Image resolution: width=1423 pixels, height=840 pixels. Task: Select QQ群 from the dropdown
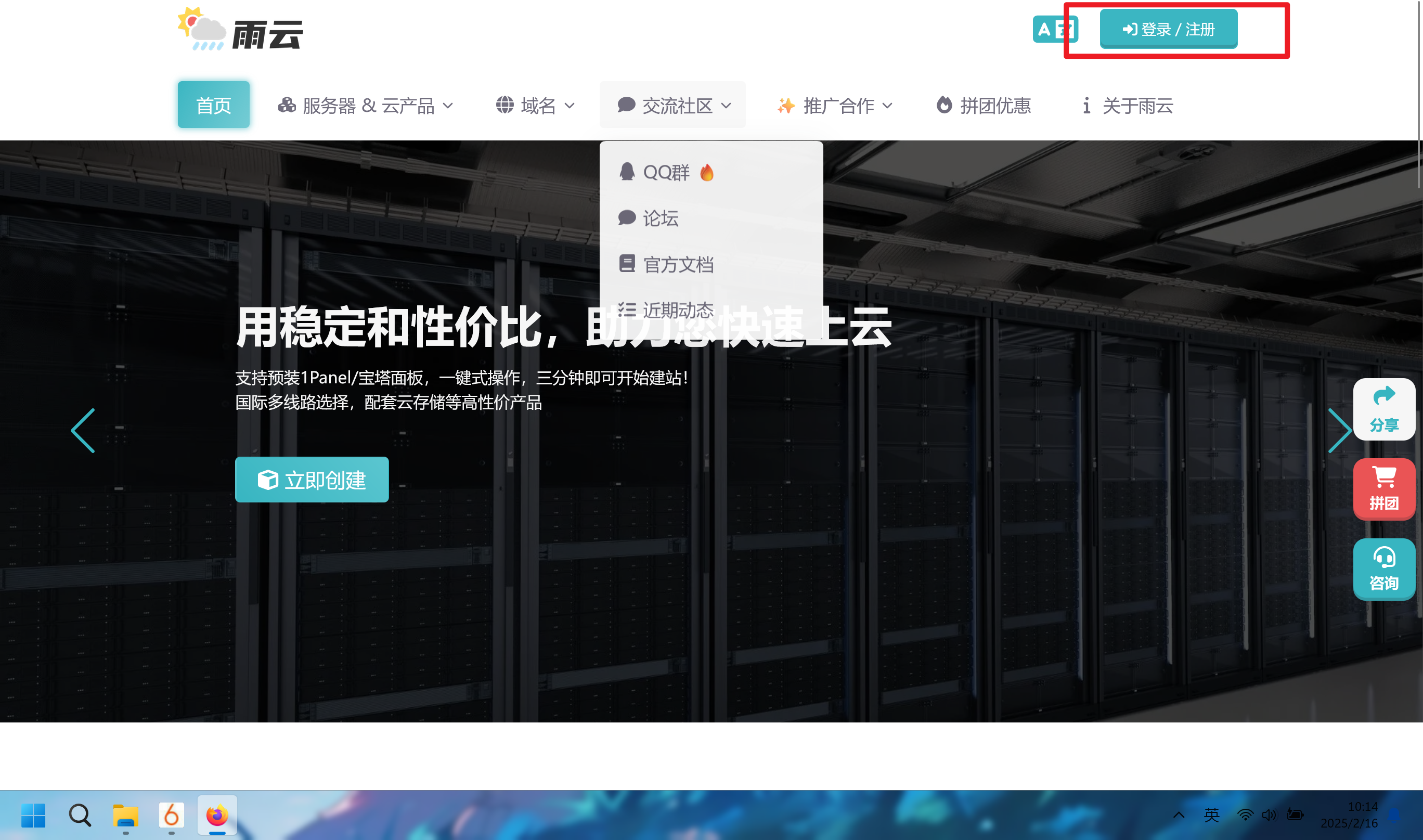[666, 172]
